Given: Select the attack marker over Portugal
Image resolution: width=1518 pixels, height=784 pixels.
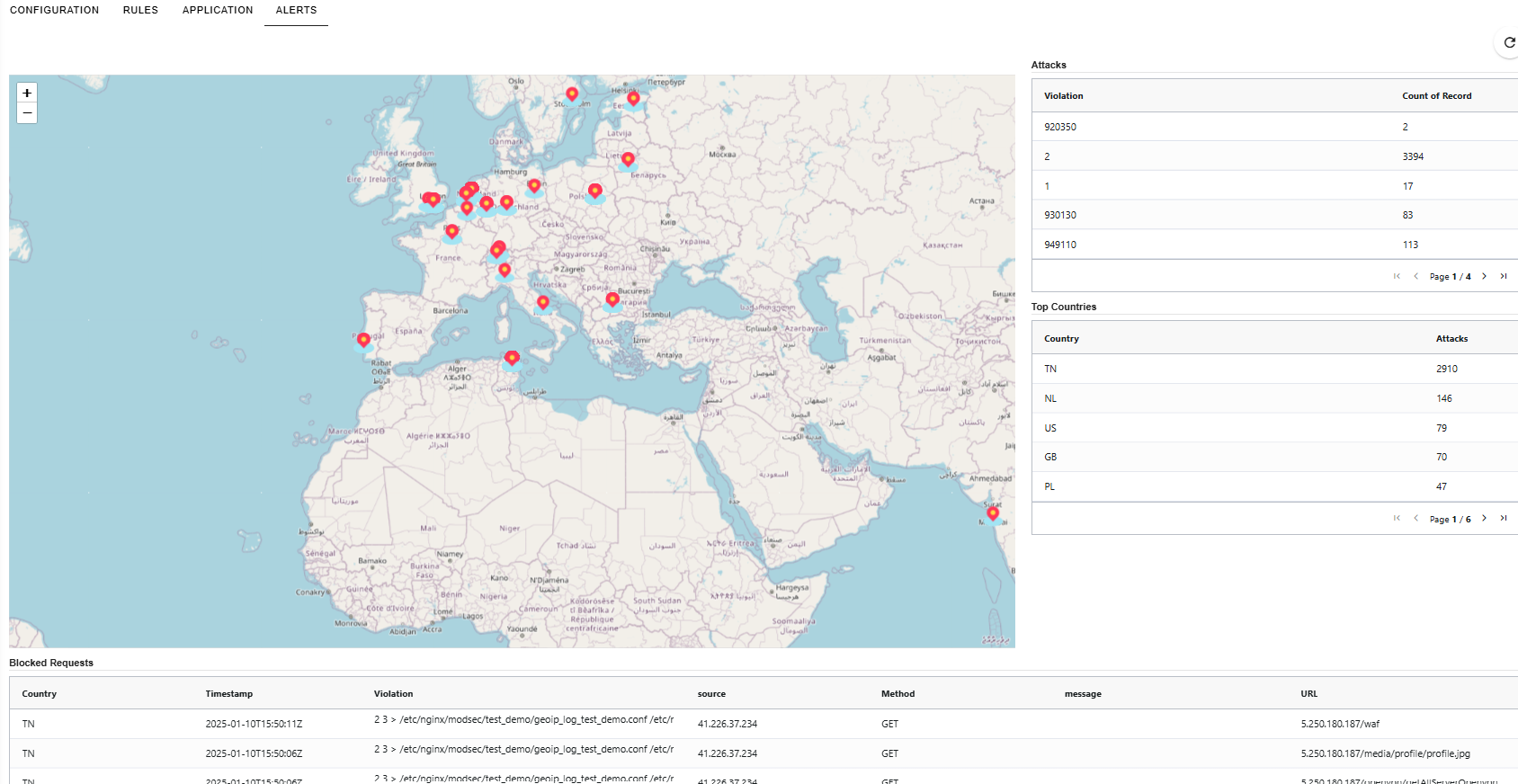Looking at the screenshot, I should [363, 341].
